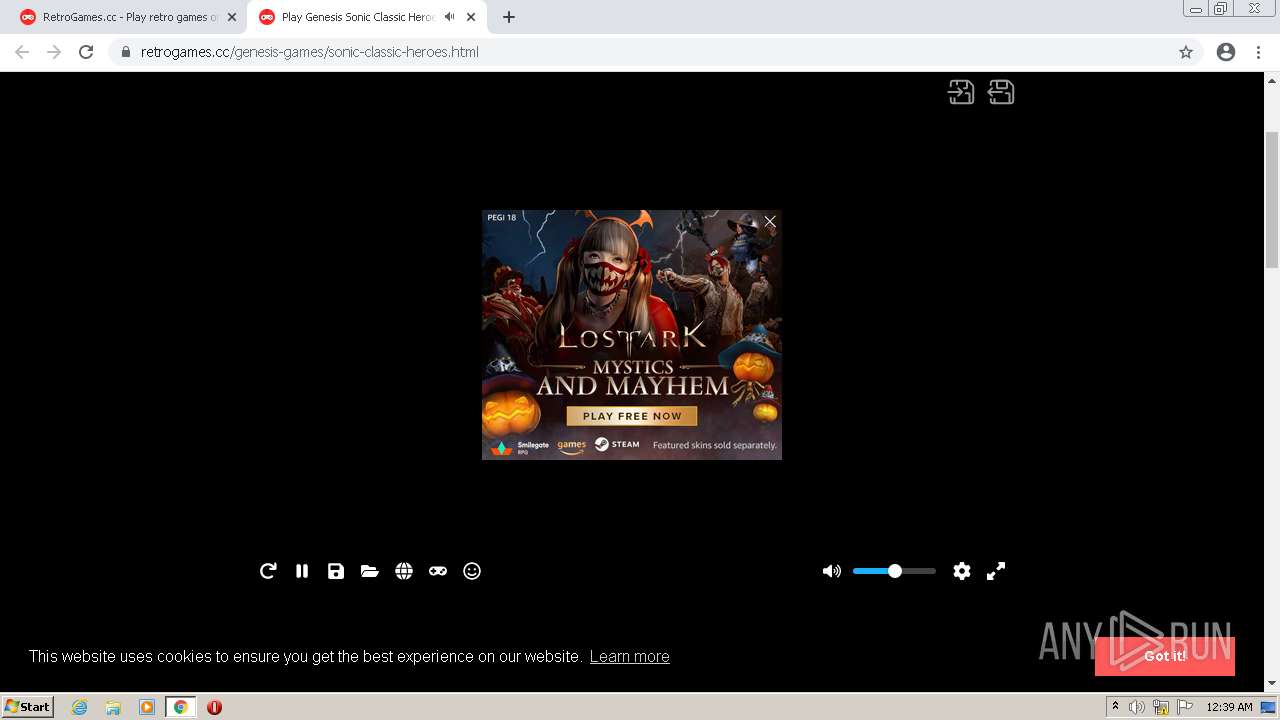Show hidden system tray icons
The width and height of the screenshot is (1280, 720).
point(1115,707)
